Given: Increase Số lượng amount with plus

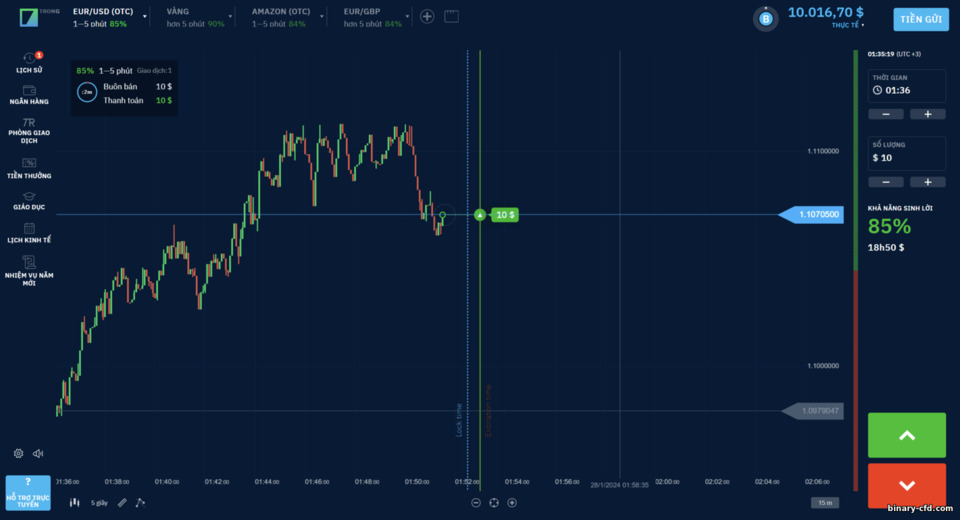Looking at the screenshot, I should point(928,182).
